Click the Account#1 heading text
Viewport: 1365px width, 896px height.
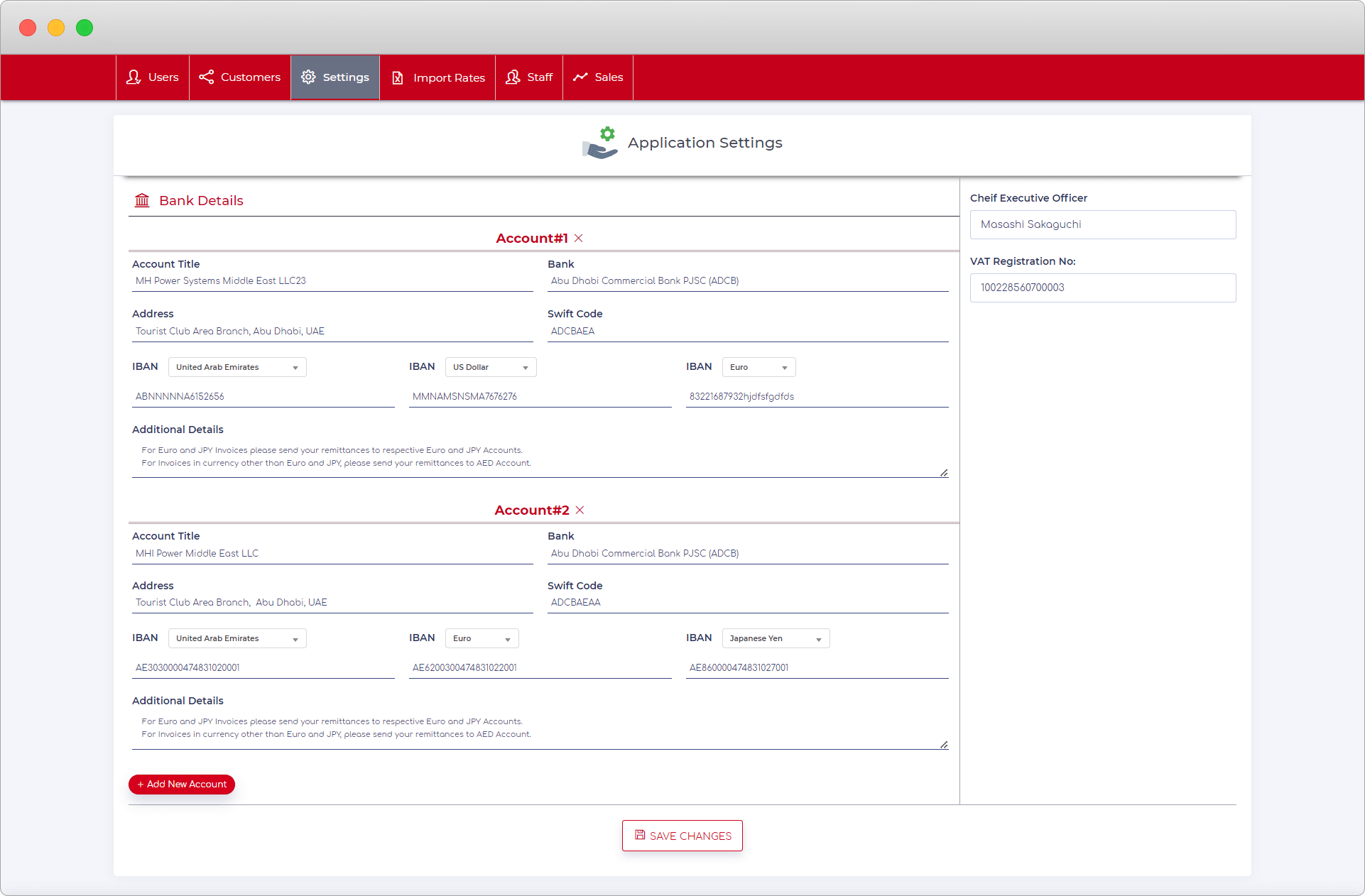tap(532, 239)
